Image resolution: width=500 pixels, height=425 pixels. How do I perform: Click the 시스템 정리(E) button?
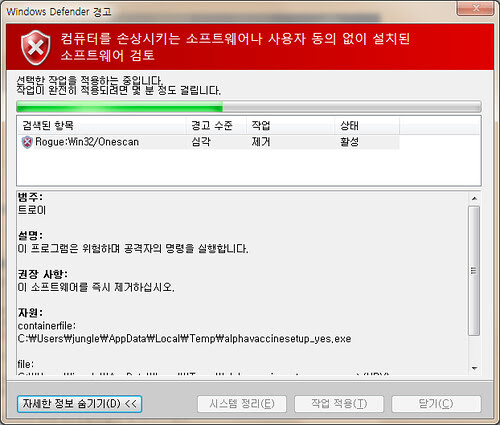click(242, 404)
